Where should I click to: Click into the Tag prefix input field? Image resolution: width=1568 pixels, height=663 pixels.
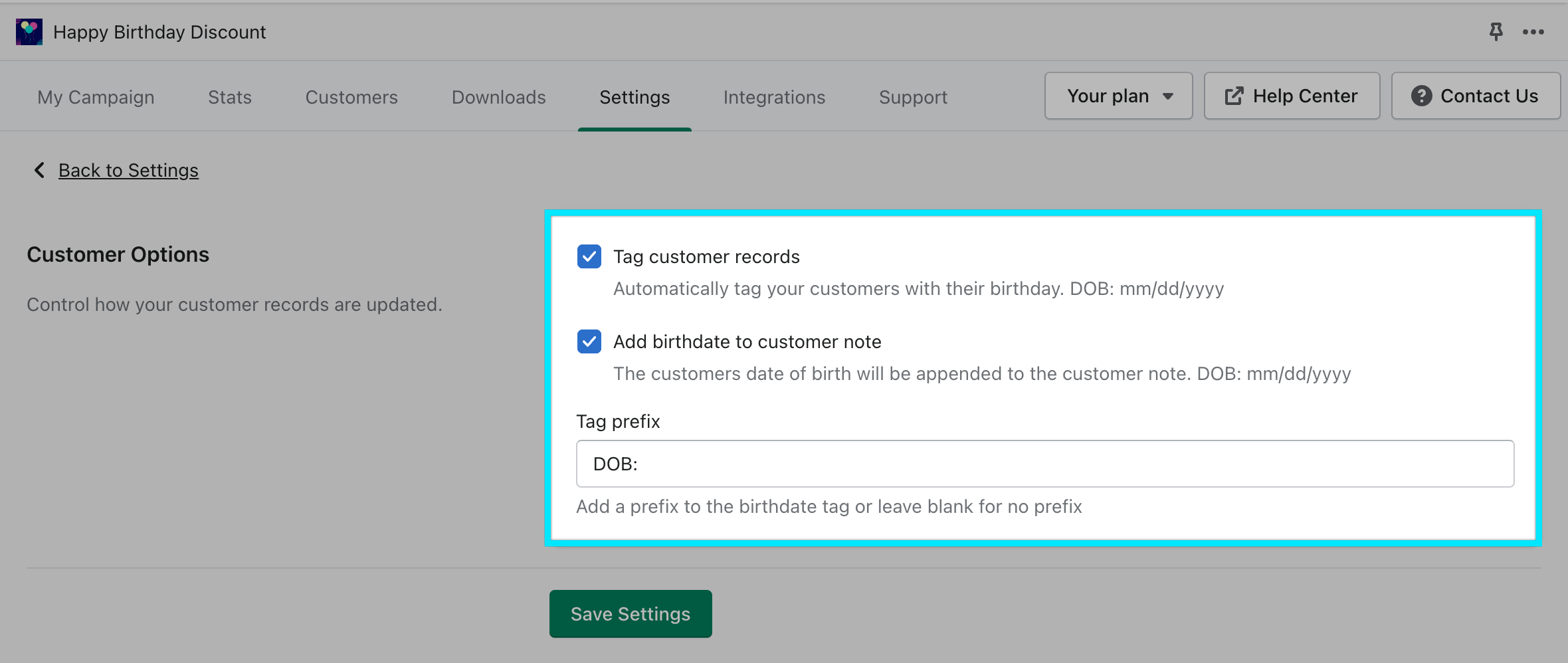[x=1044, y=464]
